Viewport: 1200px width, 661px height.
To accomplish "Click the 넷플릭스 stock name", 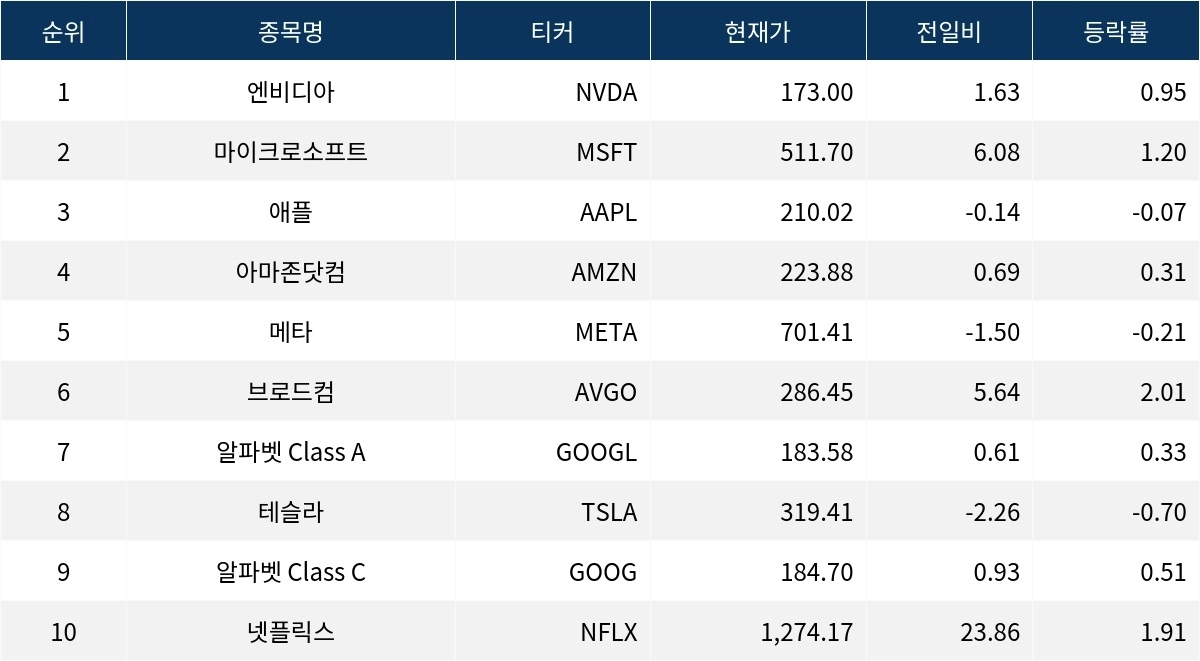I will [x=291, y=632].
